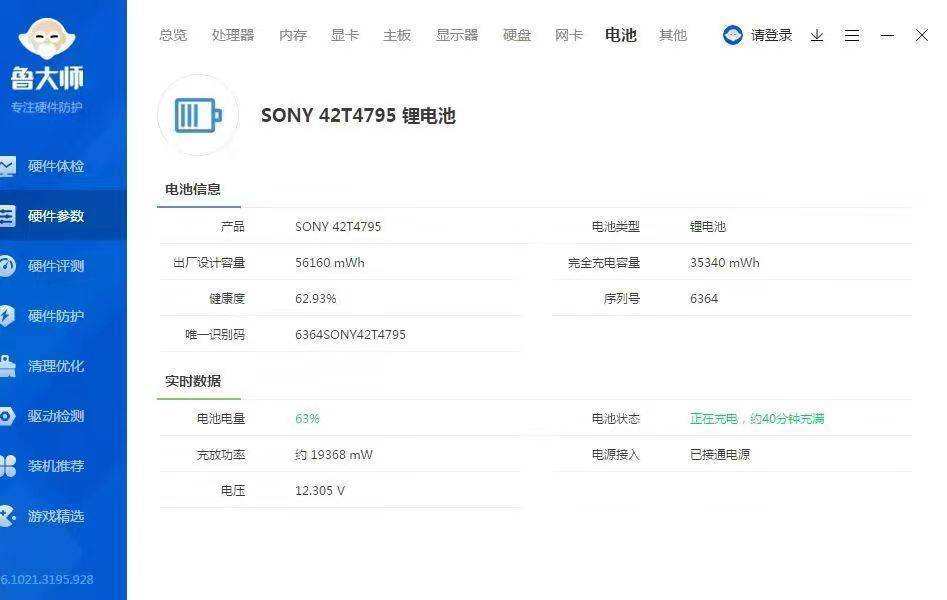Switch to 内存 tab

click(293, 35)
